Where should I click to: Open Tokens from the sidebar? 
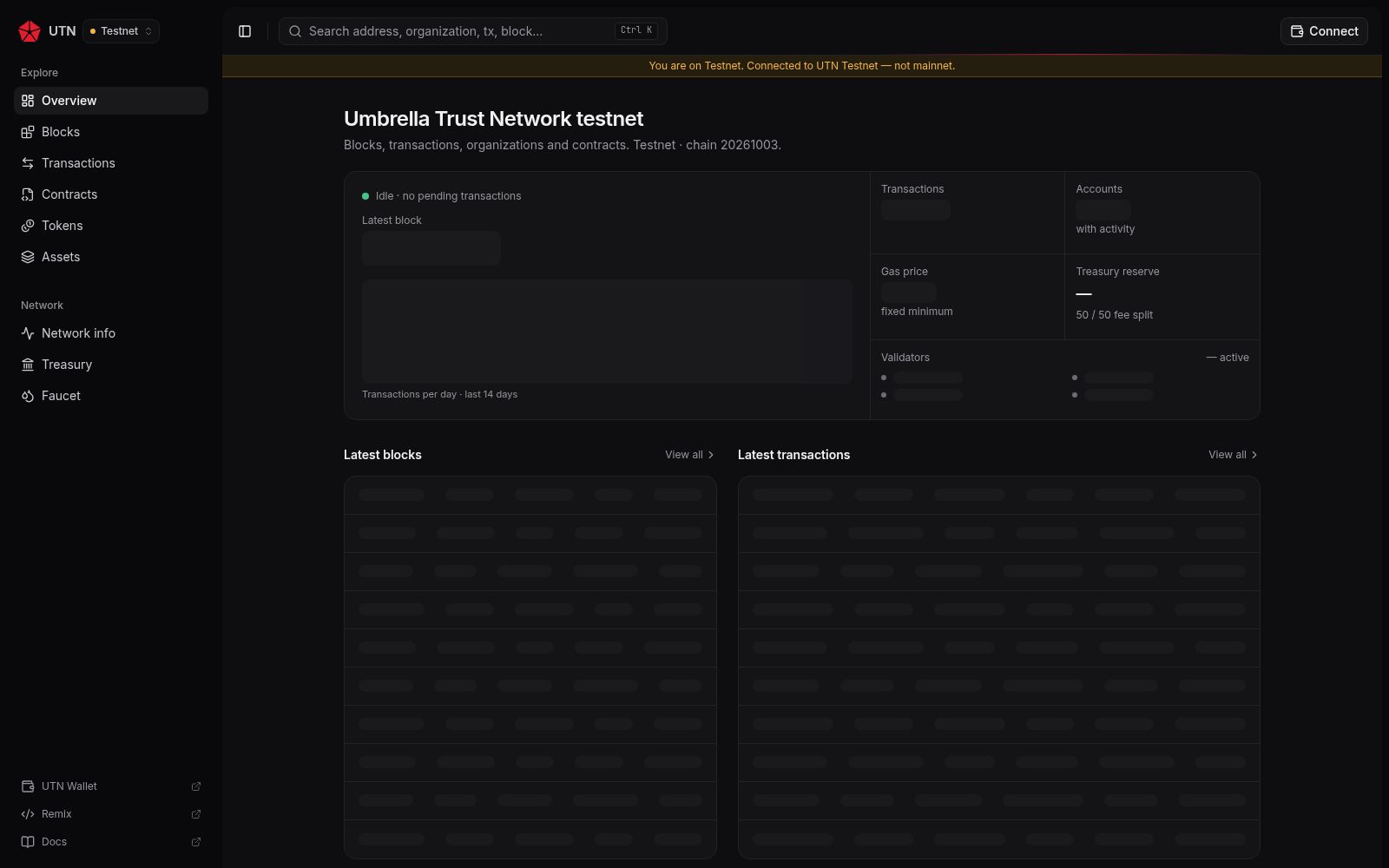click(x=111, y=226)
